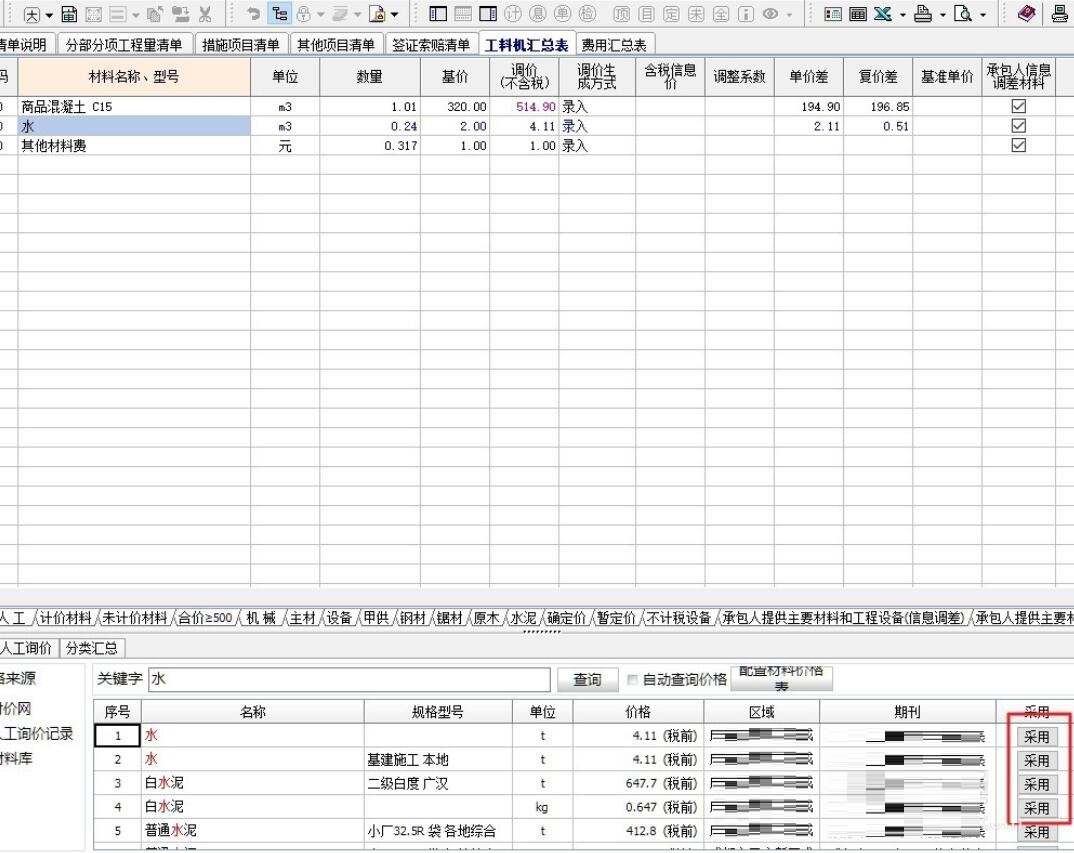This screenshot has width=1074, height=853.
Task: Expand the locked document icon dropdown arrow
Action: point(395,14)
